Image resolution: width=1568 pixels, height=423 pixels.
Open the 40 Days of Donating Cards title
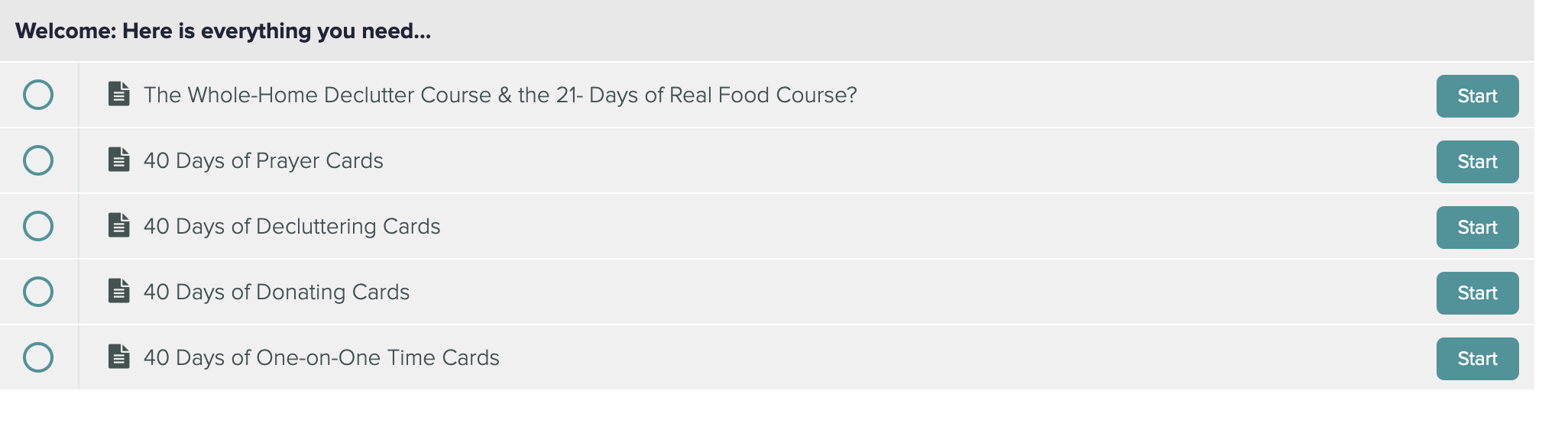pos(277,292)
